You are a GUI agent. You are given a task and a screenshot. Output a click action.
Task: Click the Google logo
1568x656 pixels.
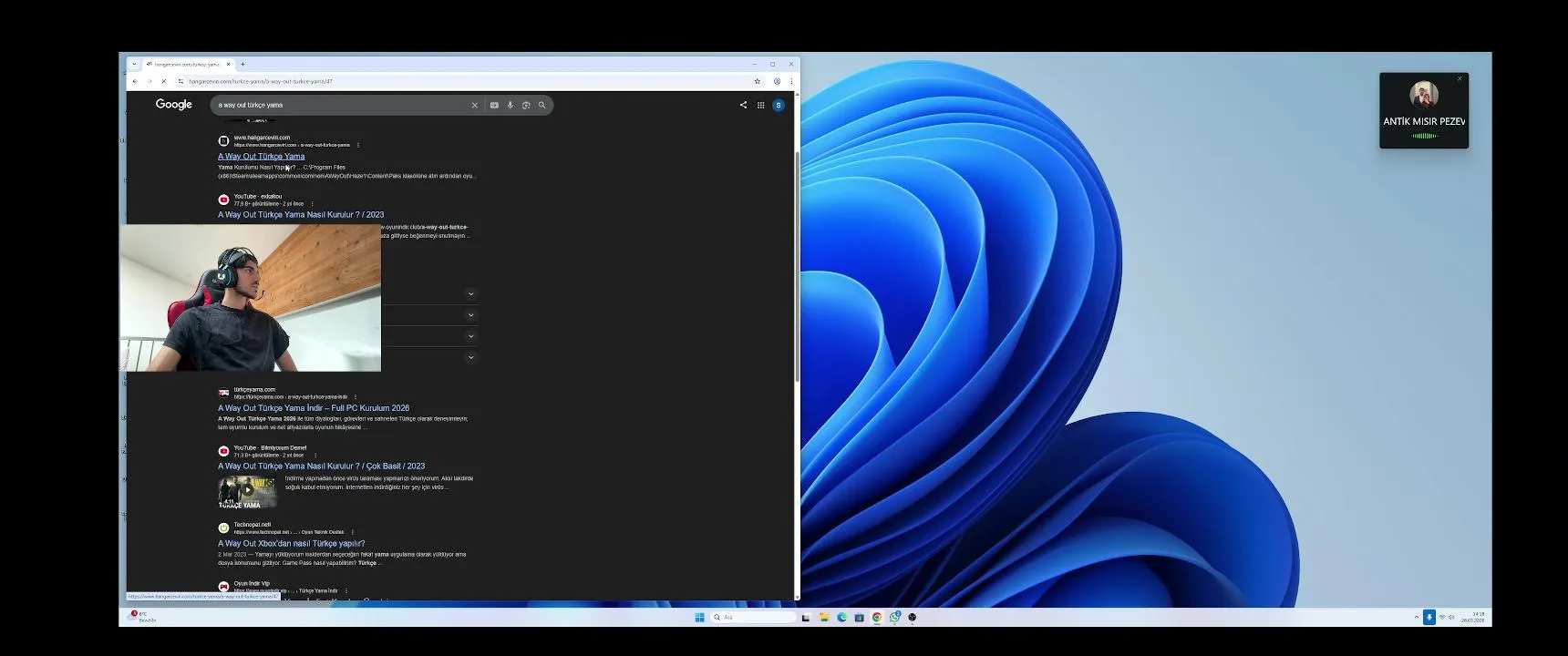[173, 105]
